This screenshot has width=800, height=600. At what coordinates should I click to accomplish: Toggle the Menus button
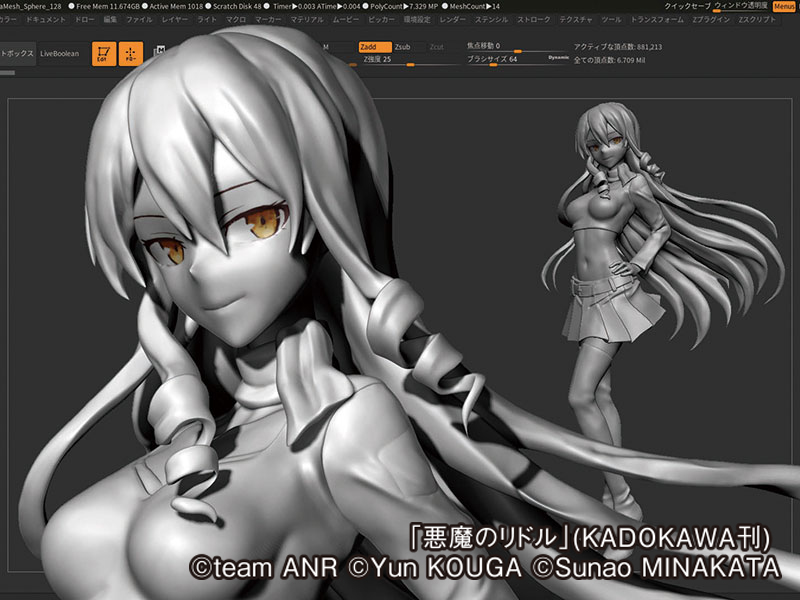pyautogui.click(x=784, y=7)
